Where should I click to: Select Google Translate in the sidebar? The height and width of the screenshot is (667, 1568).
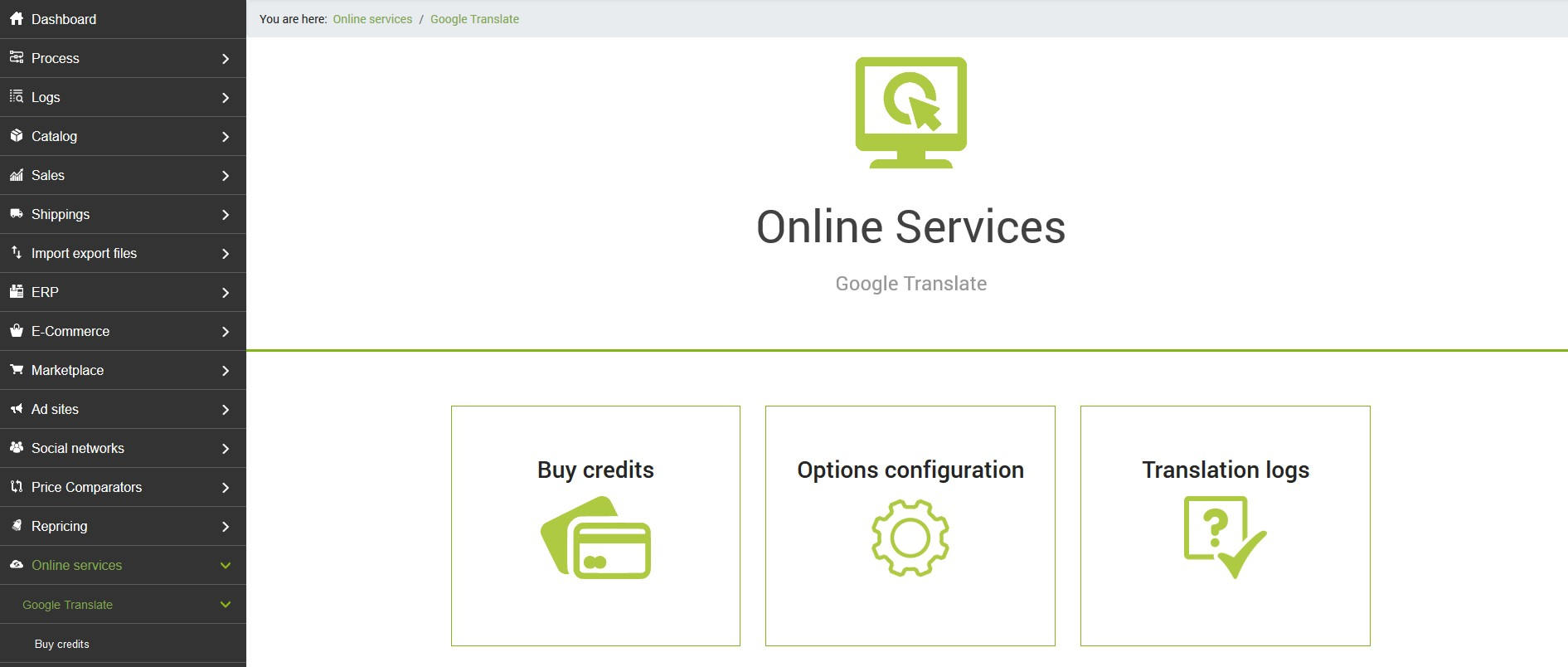(x=67, y=605)
